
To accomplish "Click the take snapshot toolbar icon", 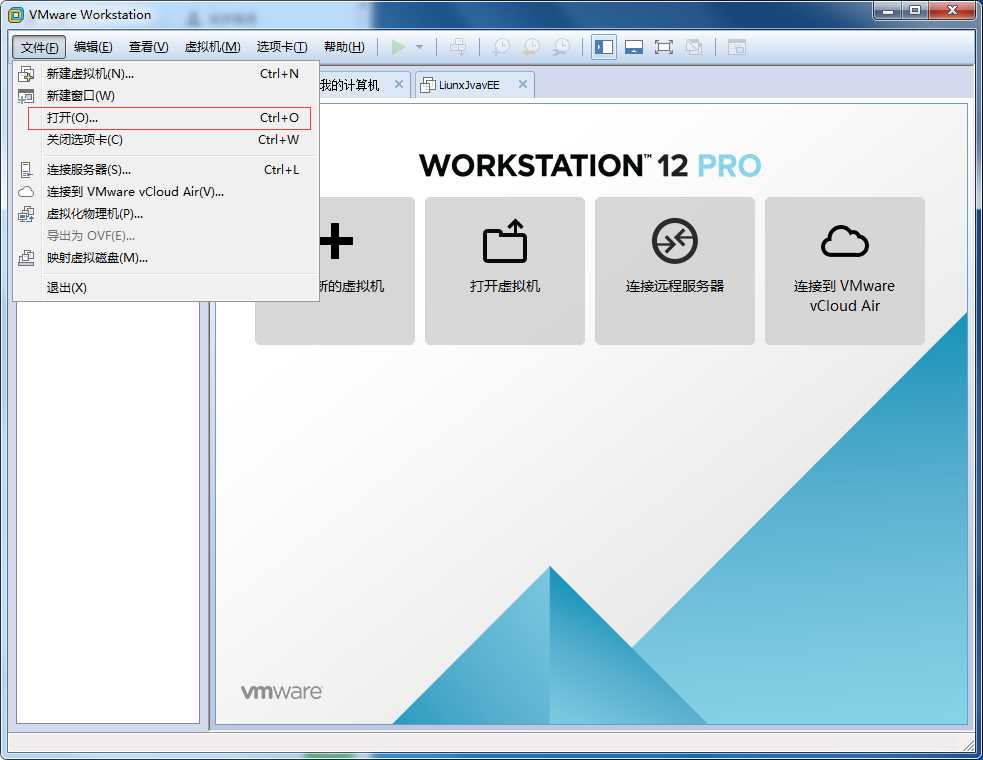I will point(500,47).
